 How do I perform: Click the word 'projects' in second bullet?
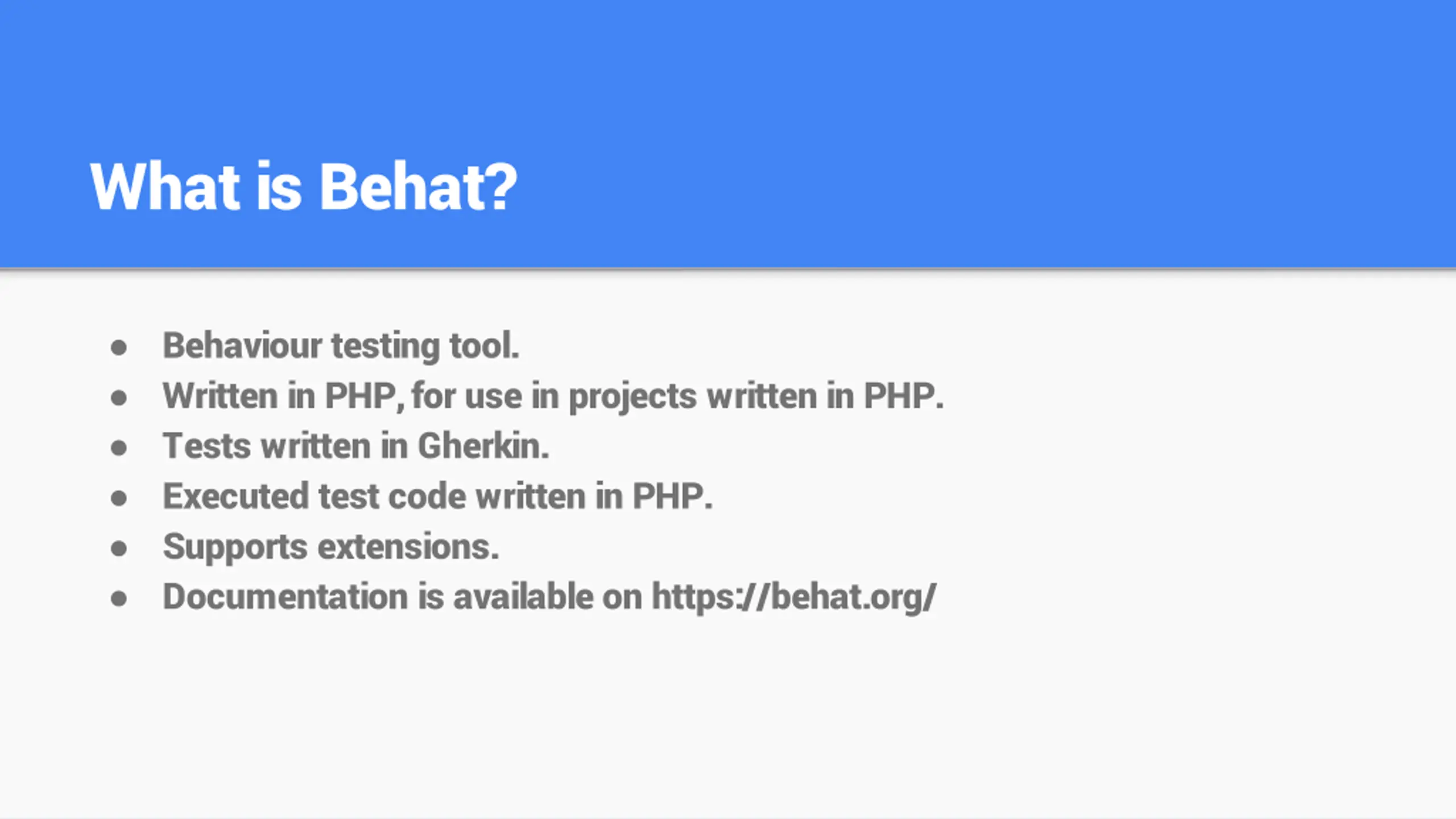click(x=632, y=397)
